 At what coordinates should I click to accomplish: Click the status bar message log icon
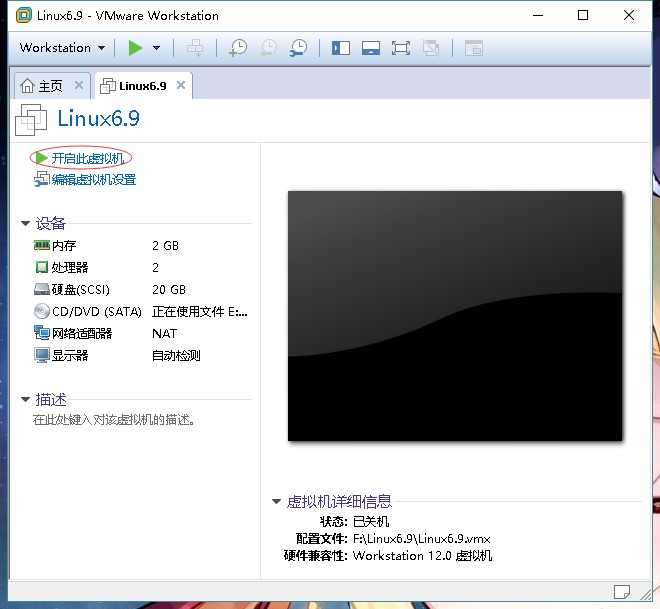click(x=622, y=592)
